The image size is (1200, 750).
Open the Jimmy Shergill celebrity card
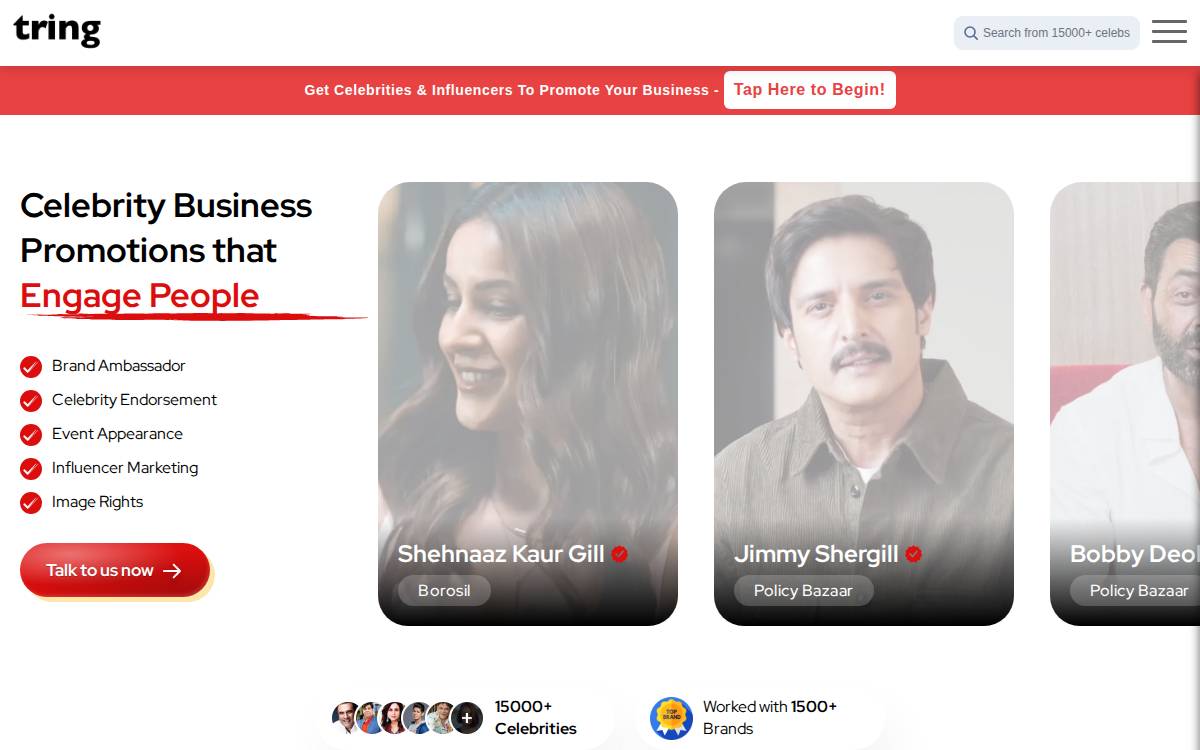864,404
